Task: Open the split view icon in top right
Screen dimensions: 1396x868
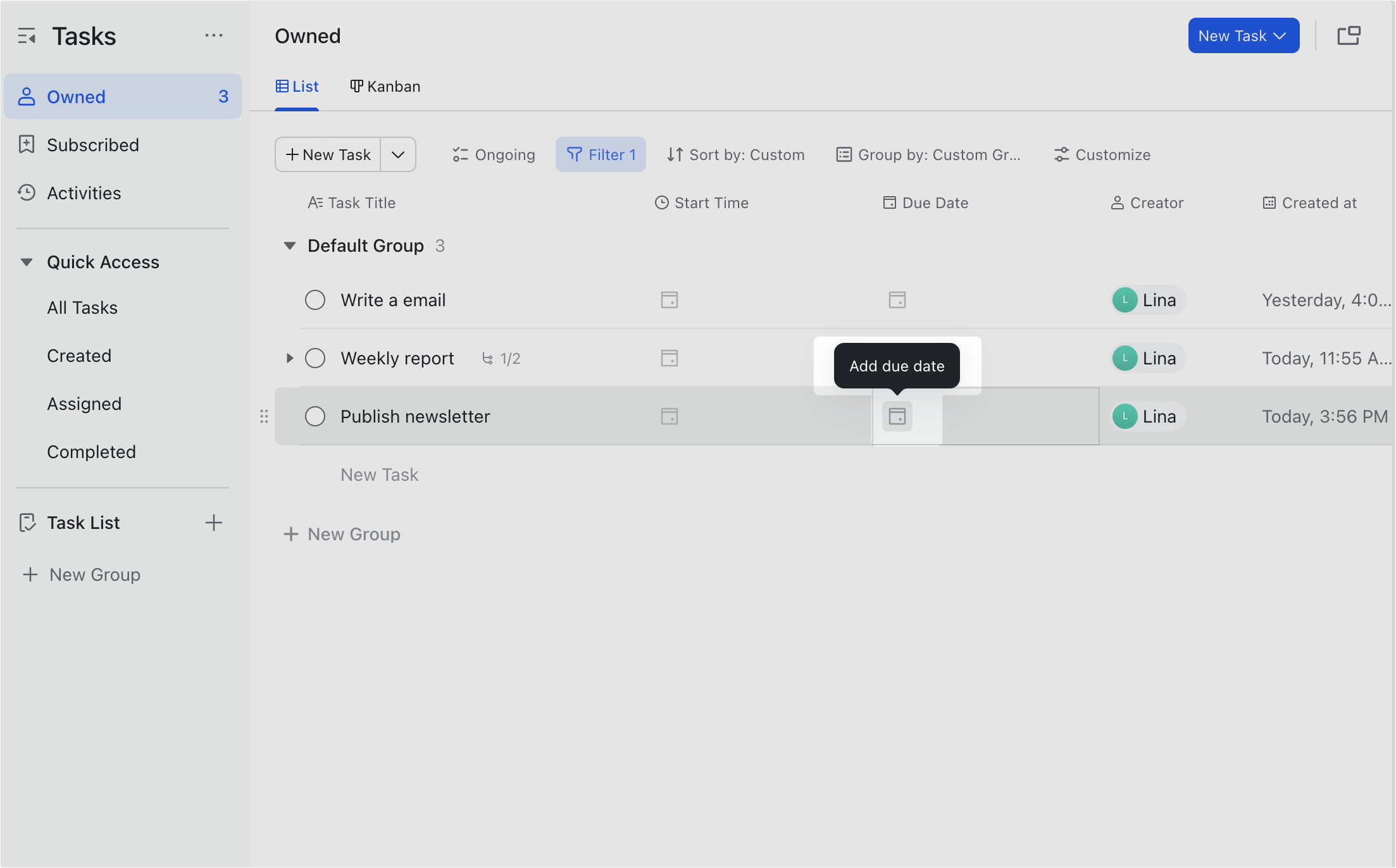Action: click(x=1349, y=35)
